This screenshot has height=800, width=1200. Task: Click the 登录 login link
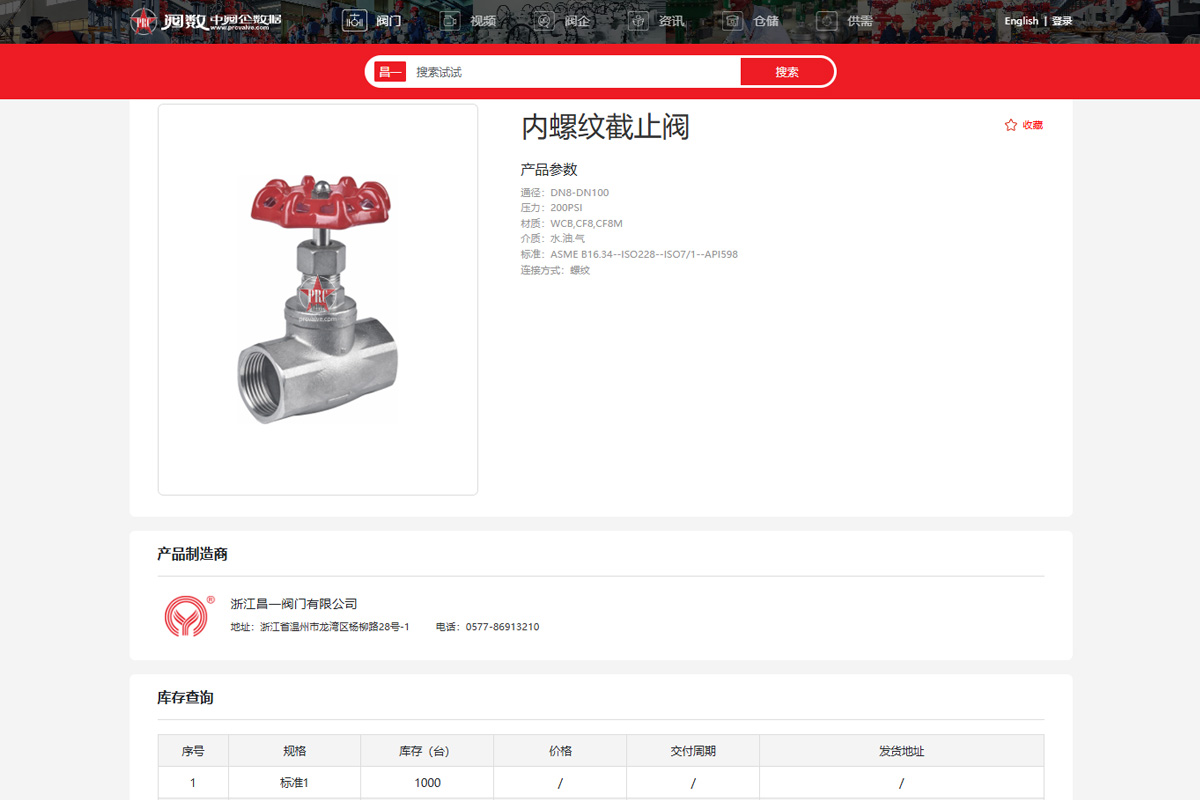coord(1062,21)
